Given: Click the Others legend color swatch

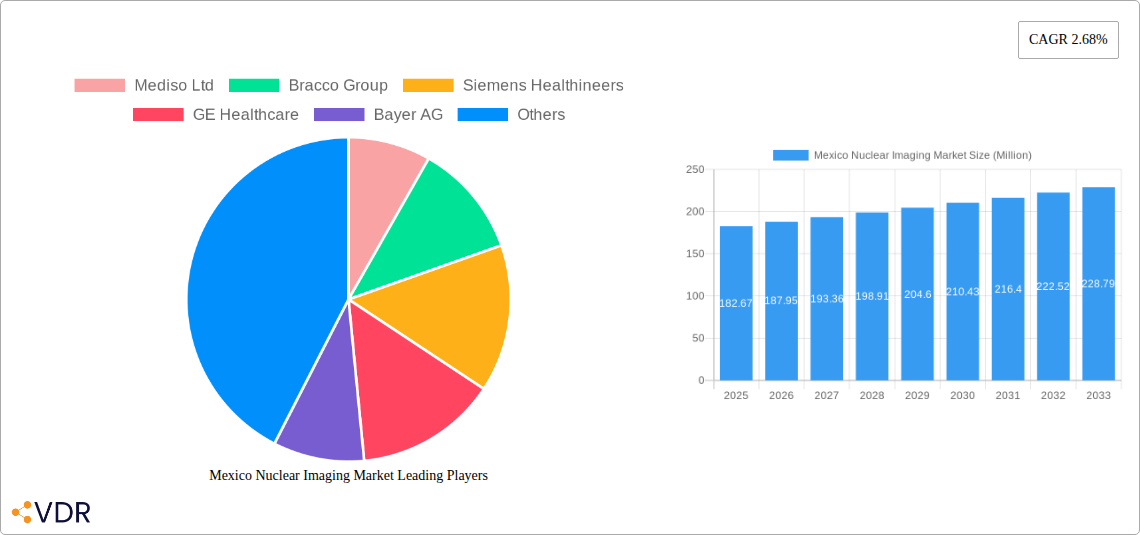Looking at the screenshot, I should (483, 115).
